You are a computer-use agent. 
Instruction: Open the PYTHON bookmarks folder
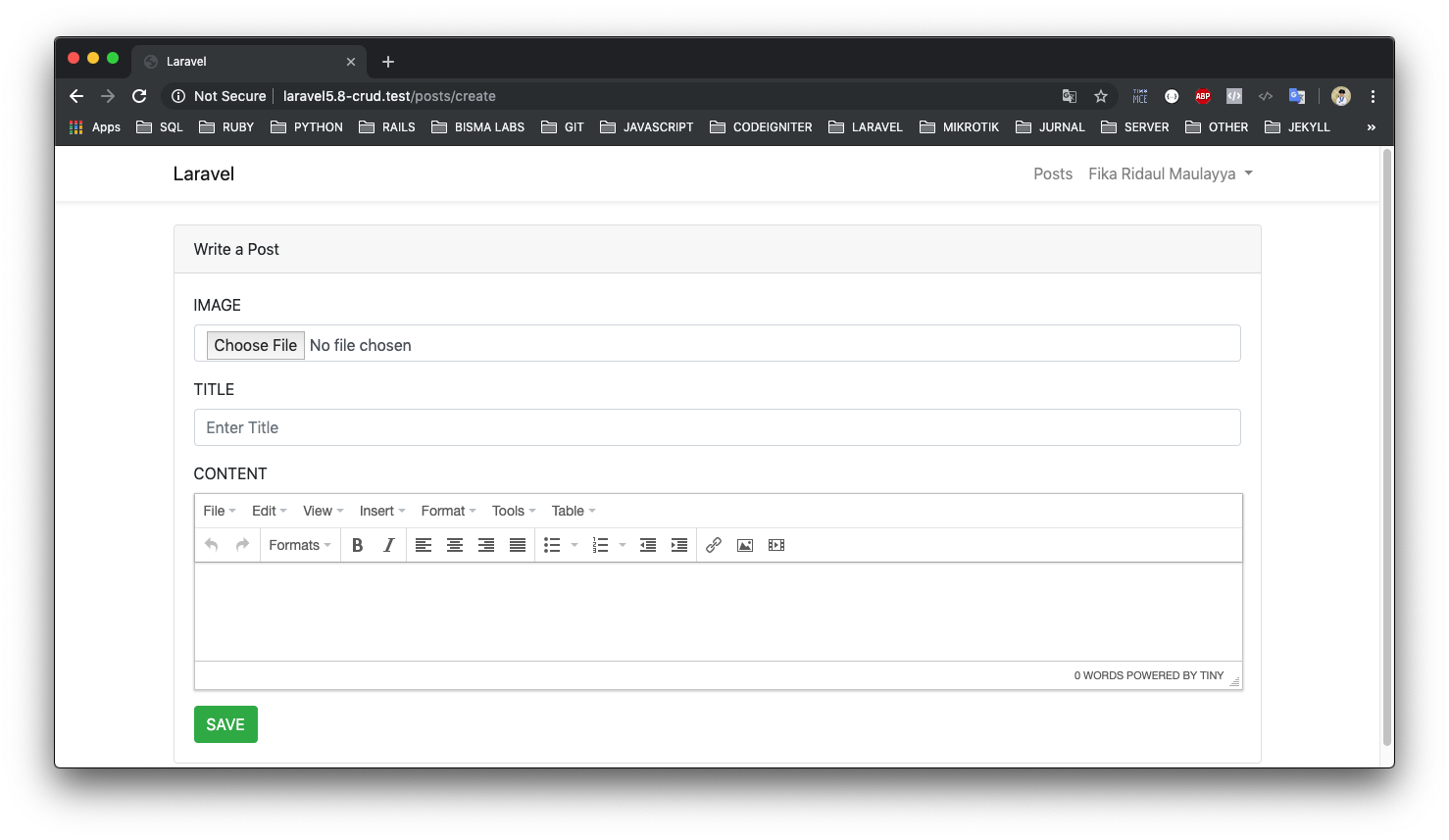(307, 127)
